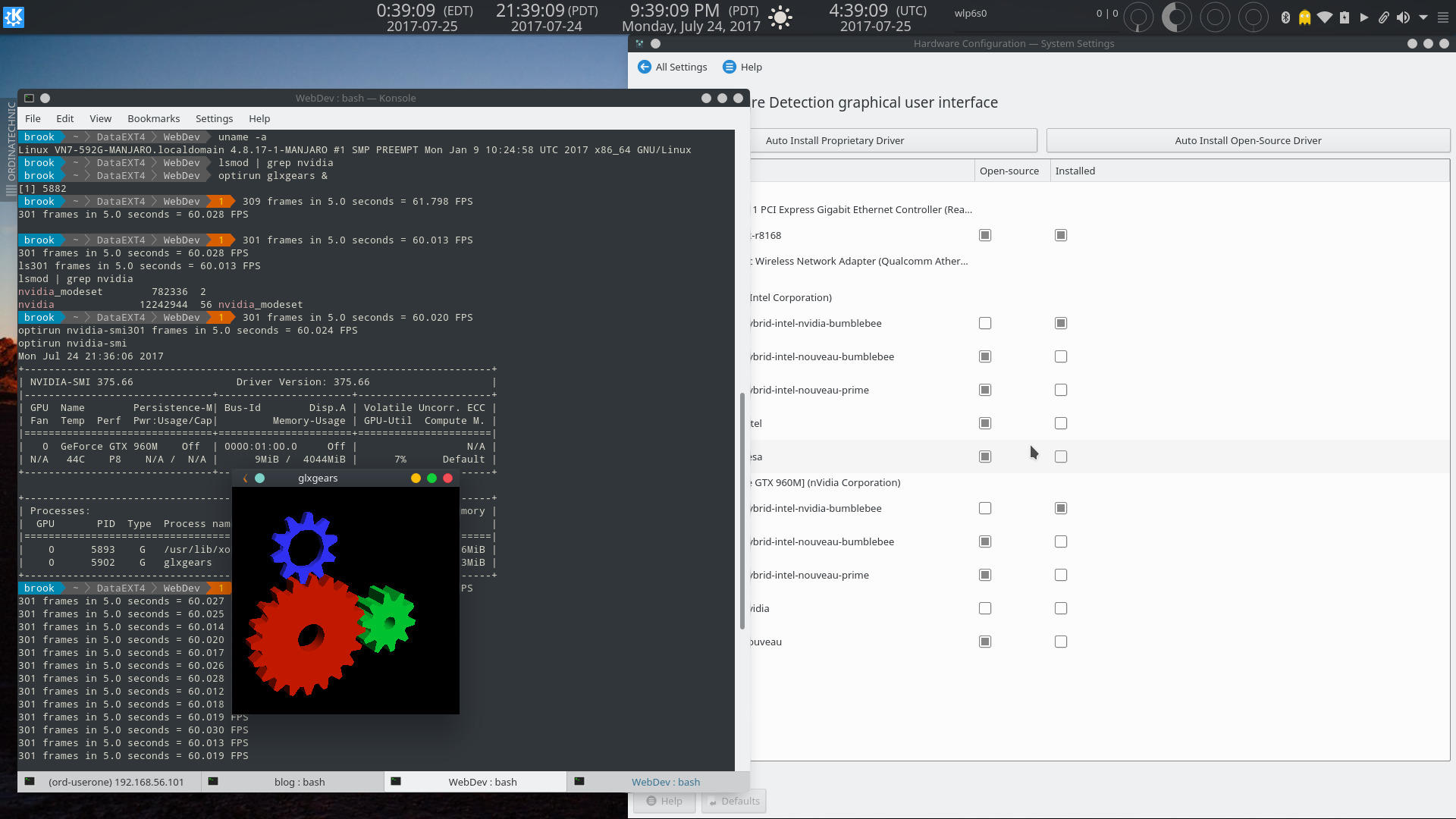Click Konsole window menu icon in title bar

29,98
